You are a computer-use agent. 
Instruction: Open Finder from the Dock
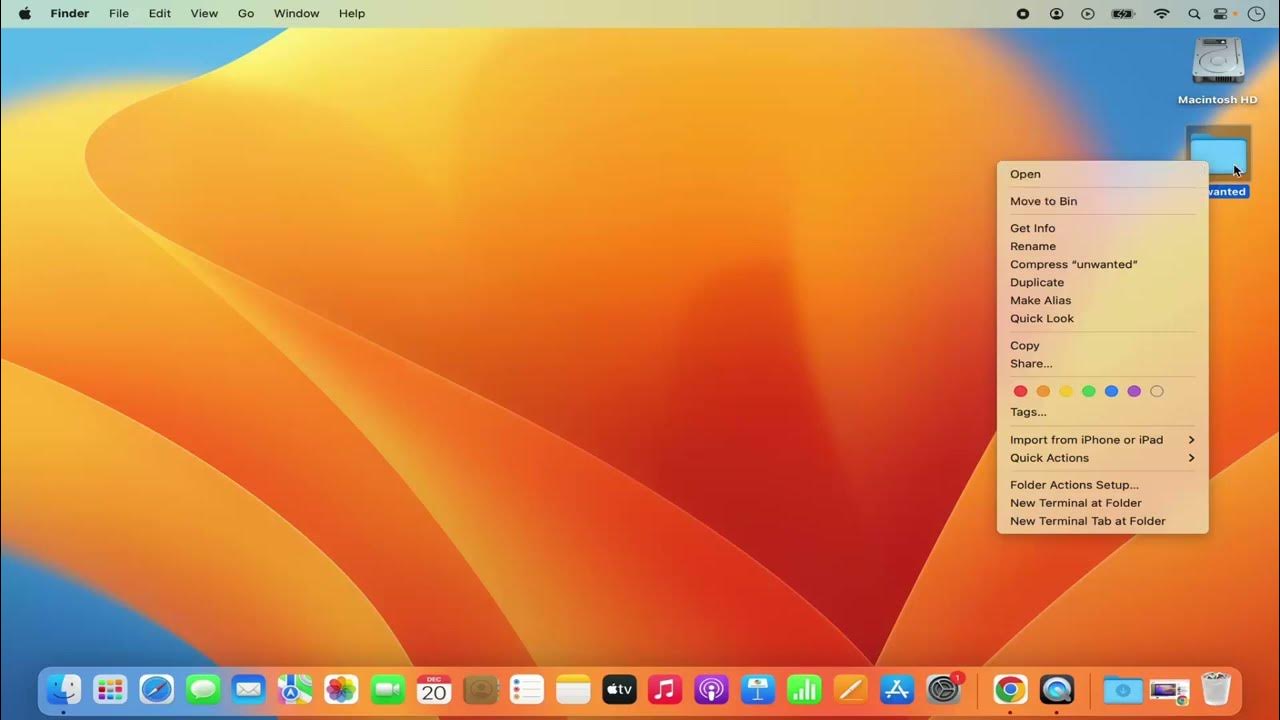click(x=64, y=689)
